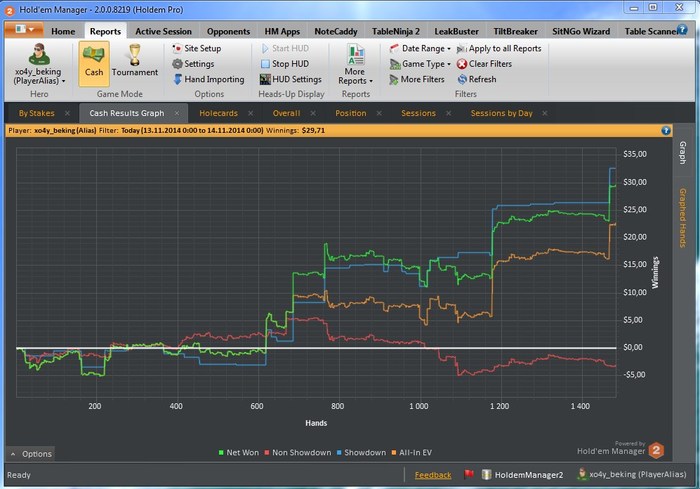The image size is (700, 489).
Task: Click the blue Showdown legend swatch
Action: [x=339, y=453]
